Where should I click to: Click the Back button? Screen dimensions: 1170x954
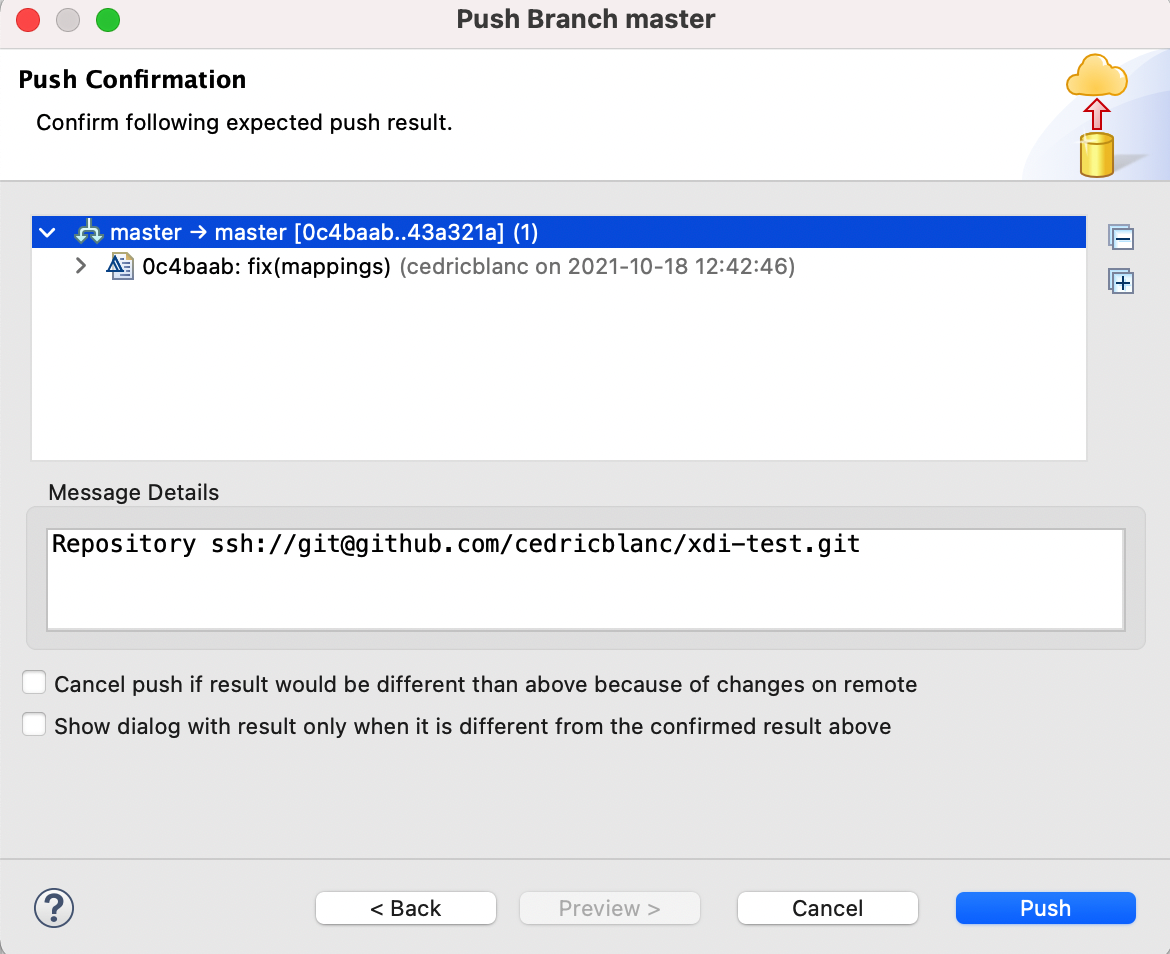pos(406,908)
